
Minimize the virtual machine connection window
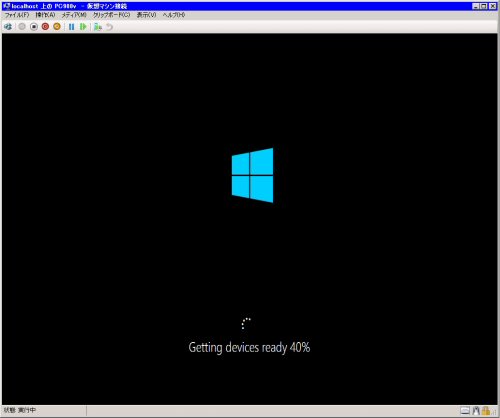476,6
